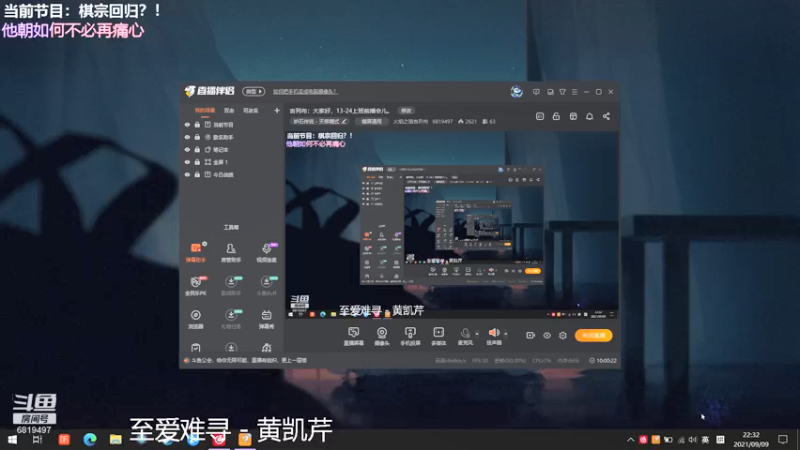Open the notification bell icon

pyautogui.click(x=589, y=116)
